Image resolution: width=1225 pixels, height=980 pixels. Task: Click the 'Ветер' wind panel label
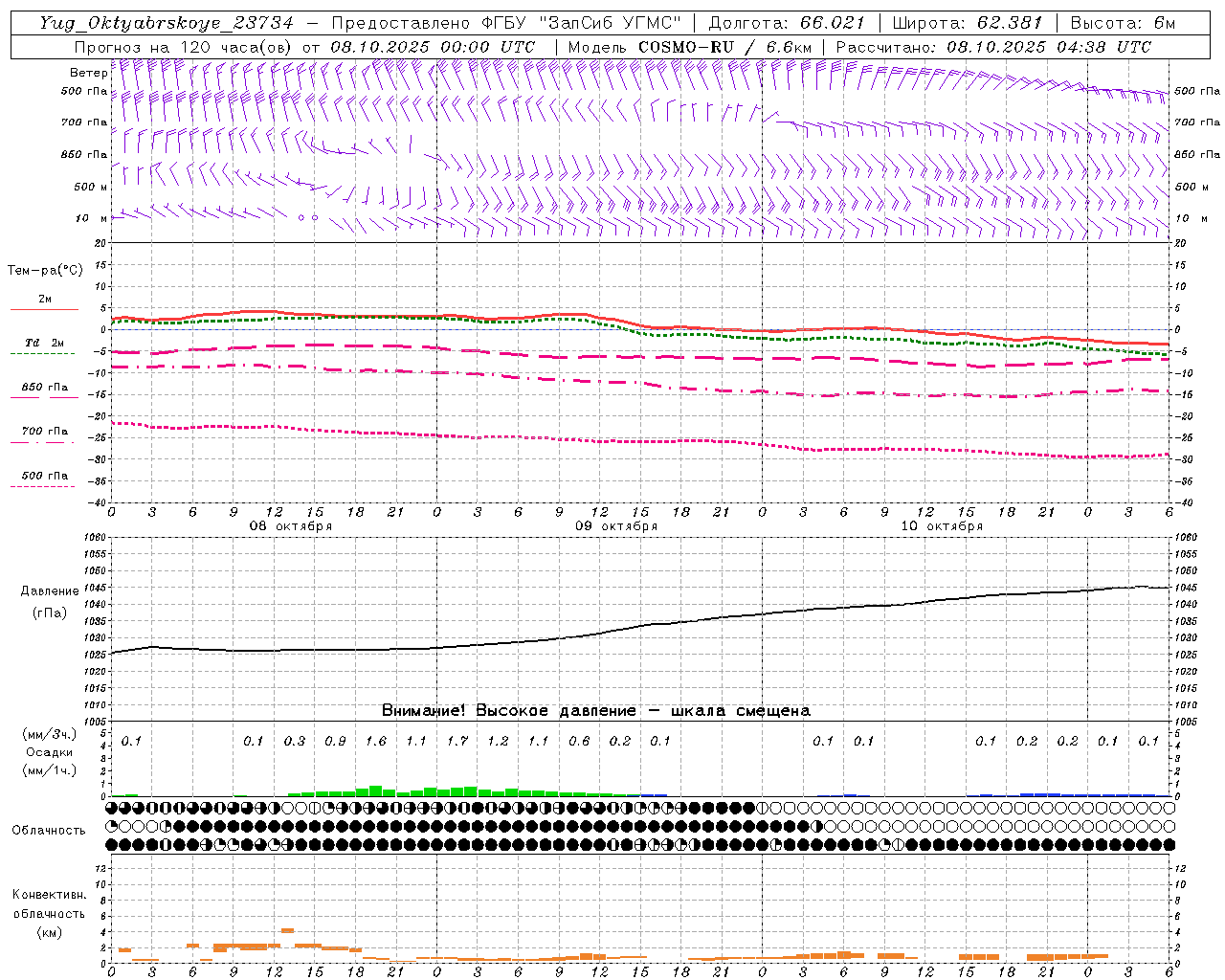click(x=88, y=73)
